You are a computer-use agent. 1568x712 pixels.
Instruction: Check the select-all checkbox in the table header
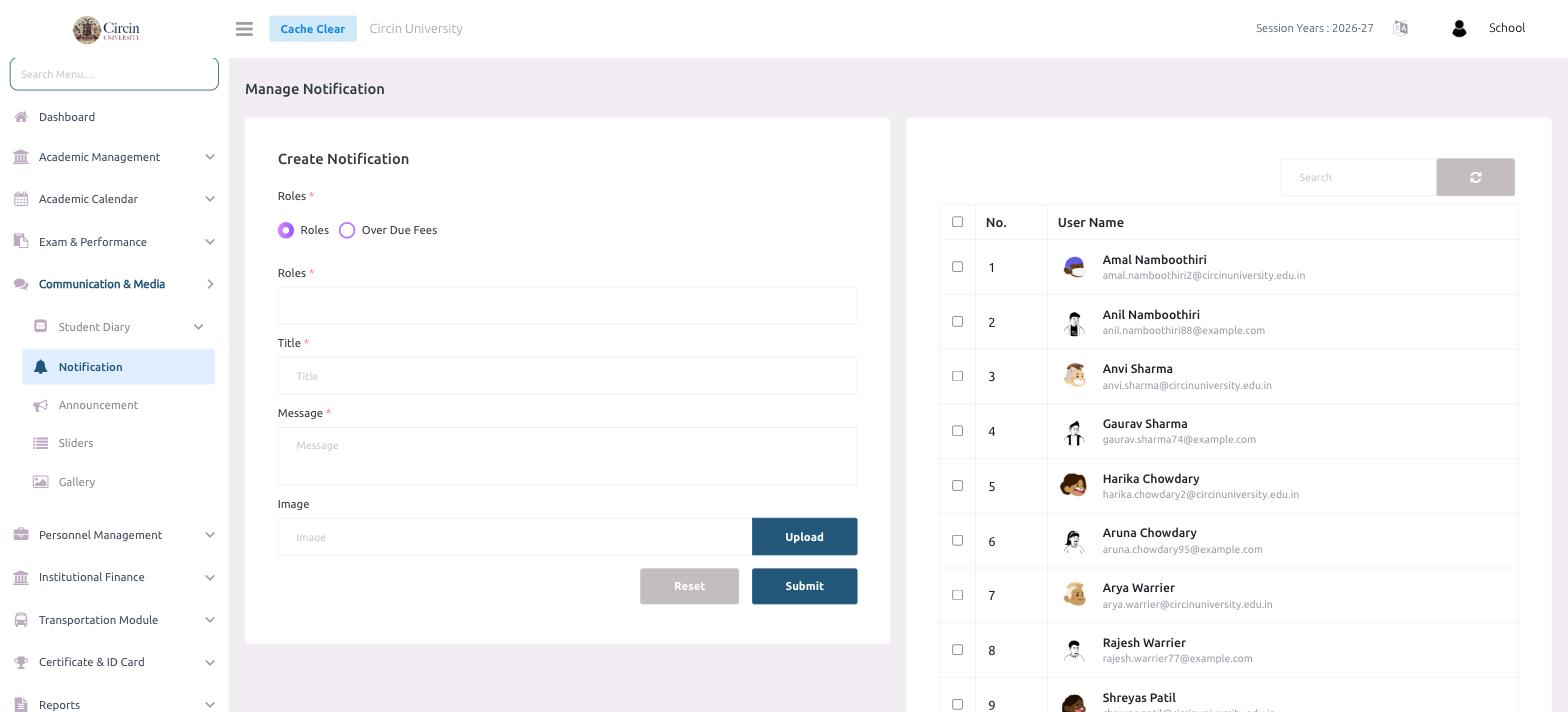pyautogui.click(x=957, y=222)
